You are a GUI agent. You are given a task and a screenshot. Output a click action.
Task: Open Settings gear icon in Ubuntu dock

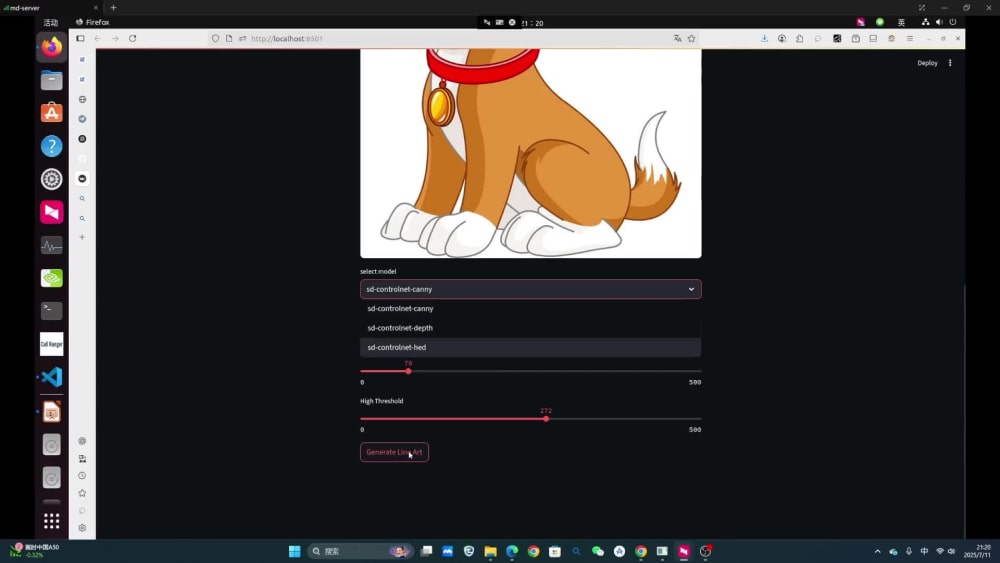click(52, 179)
